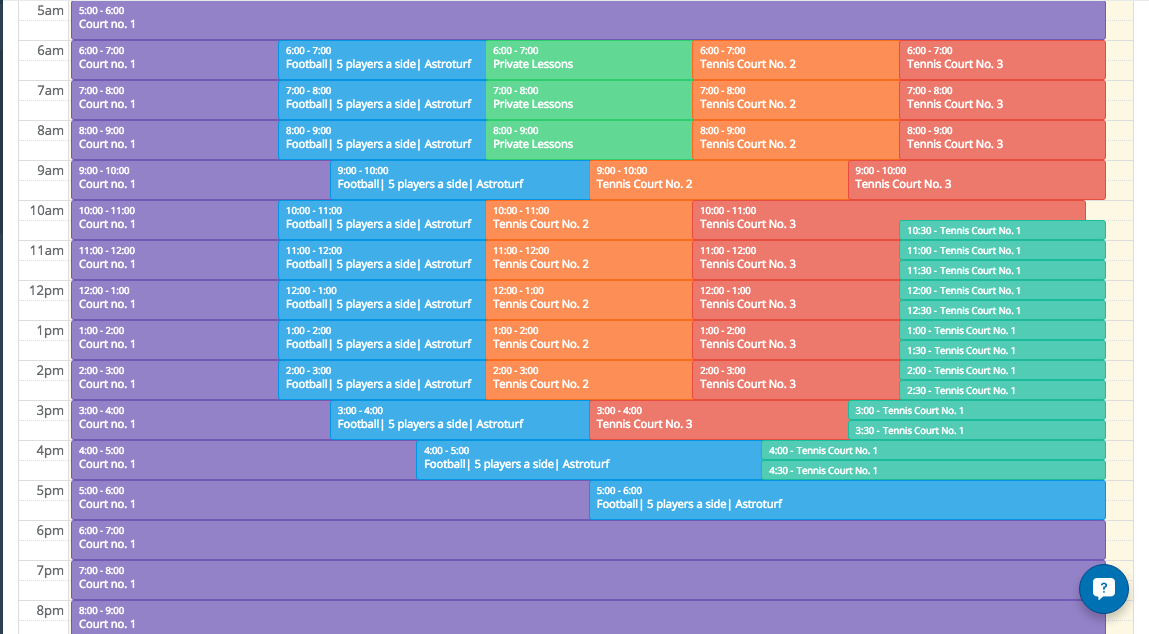Select the 12:30 Tennis Court No. 1 slot
The width and height of the screenshot is (1149, 634).
pos(1001,310)
